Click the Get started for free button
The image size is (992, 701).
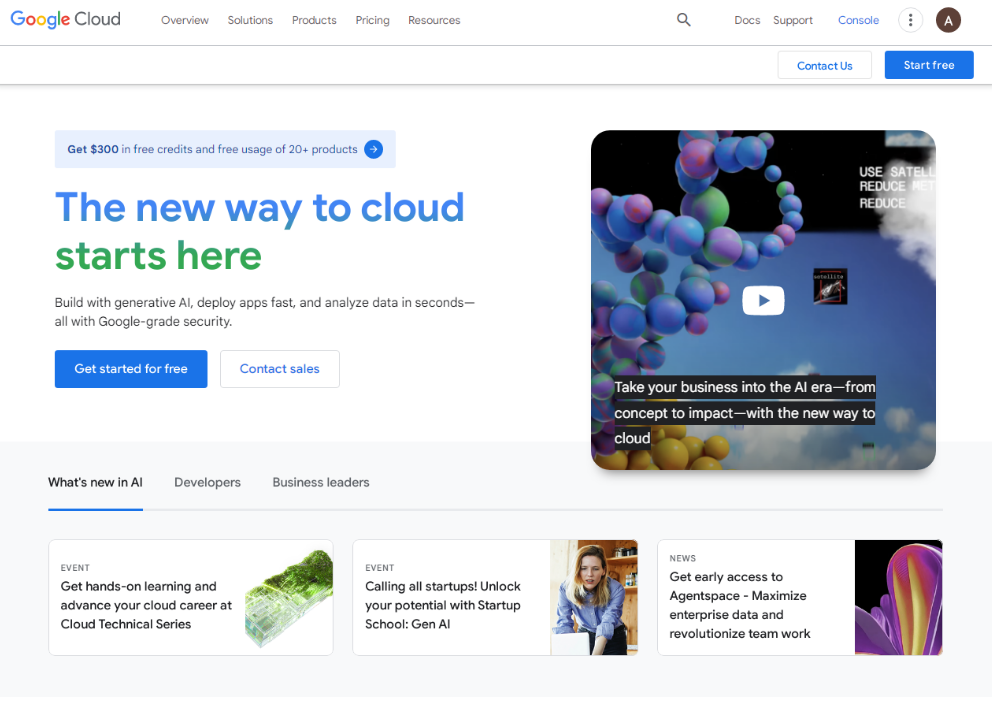131,369
